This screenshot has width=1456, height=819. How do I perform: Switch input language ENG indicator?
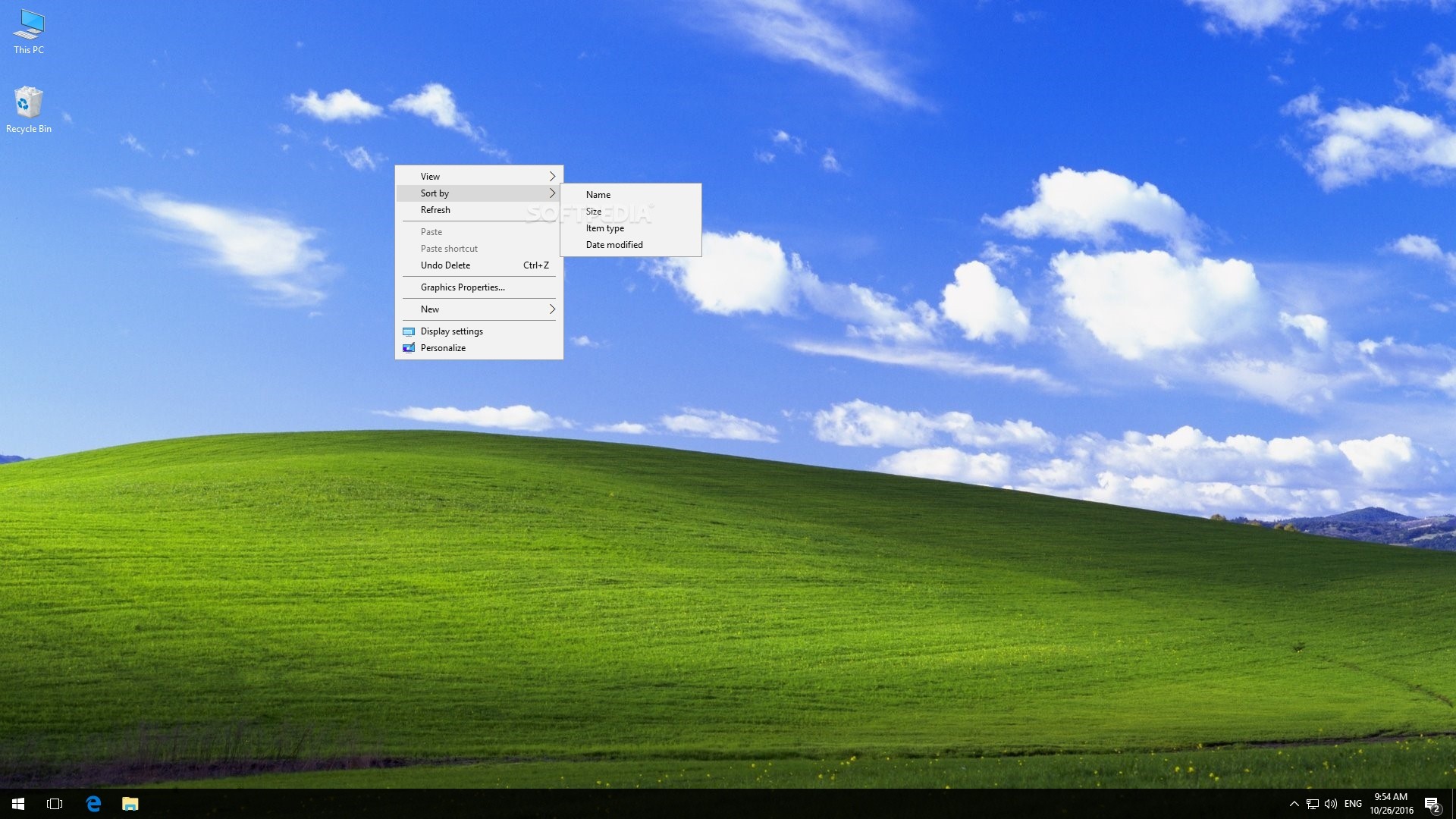(x=1353, y=804)
